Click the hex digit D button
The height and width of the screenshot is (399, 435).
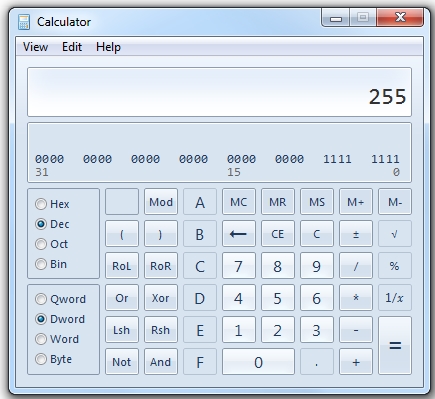point(200,298)
